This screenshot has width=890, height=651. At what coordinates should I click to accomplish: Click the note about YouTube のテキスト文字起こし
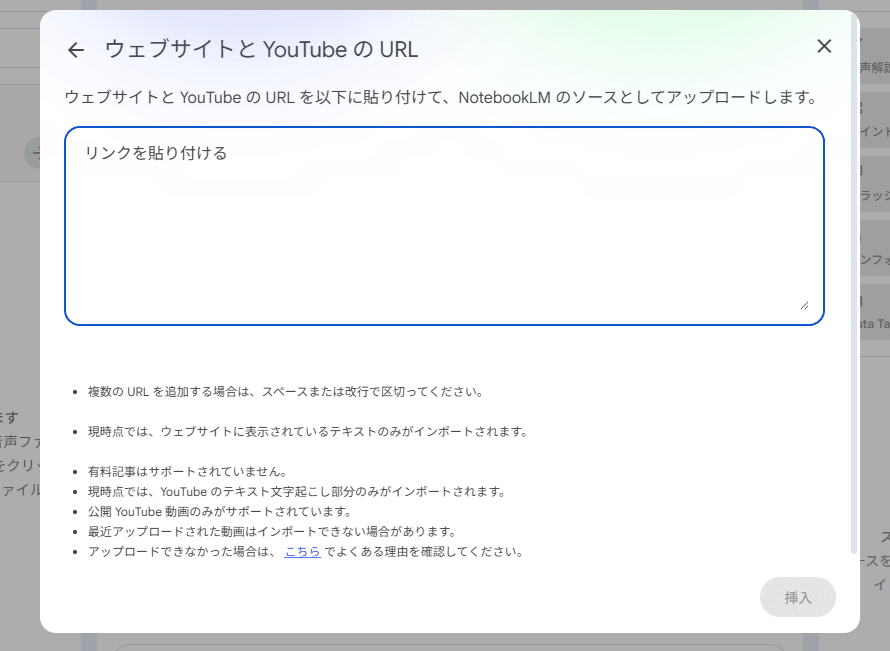(x=297, y=492)
